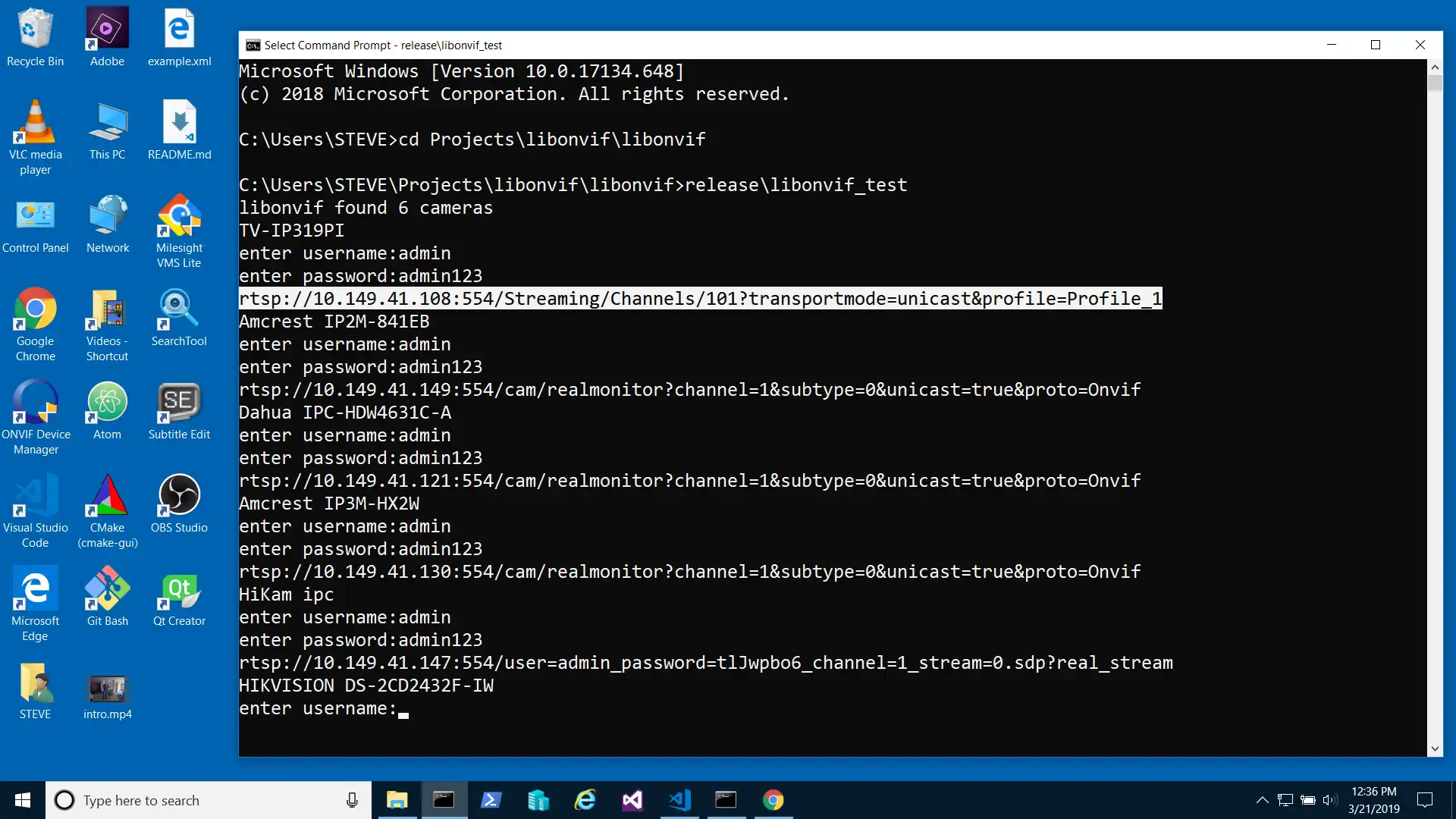Click the rtsp 10.149.41.147 URL line
The image size is (1456, 819).
tap(705, 663)
